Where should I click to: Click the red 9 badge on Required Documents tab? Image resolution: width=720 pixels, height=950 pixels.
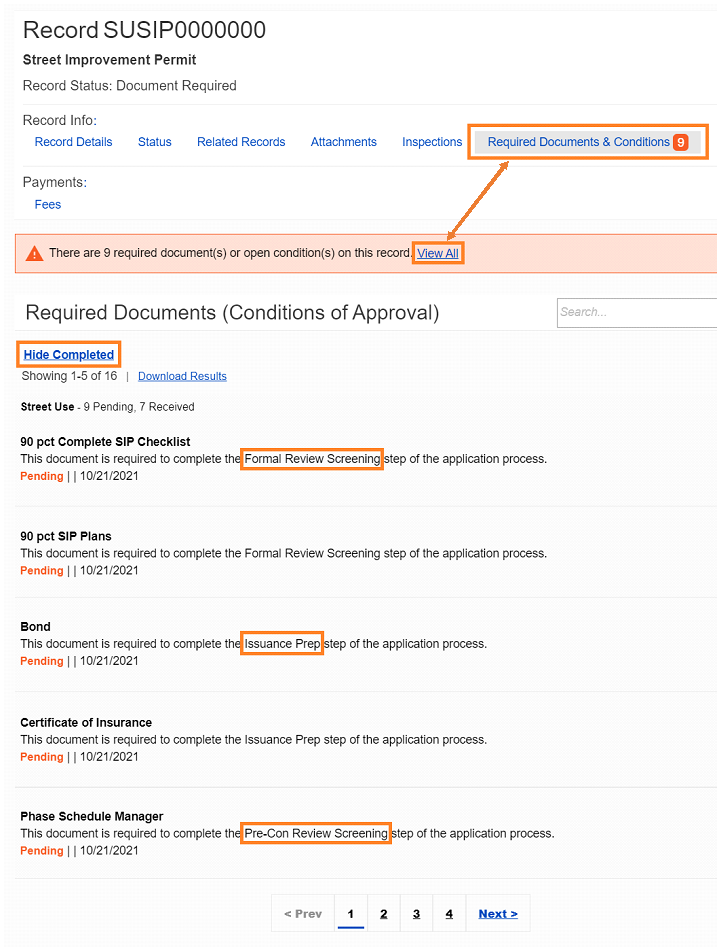click(681, 141)
